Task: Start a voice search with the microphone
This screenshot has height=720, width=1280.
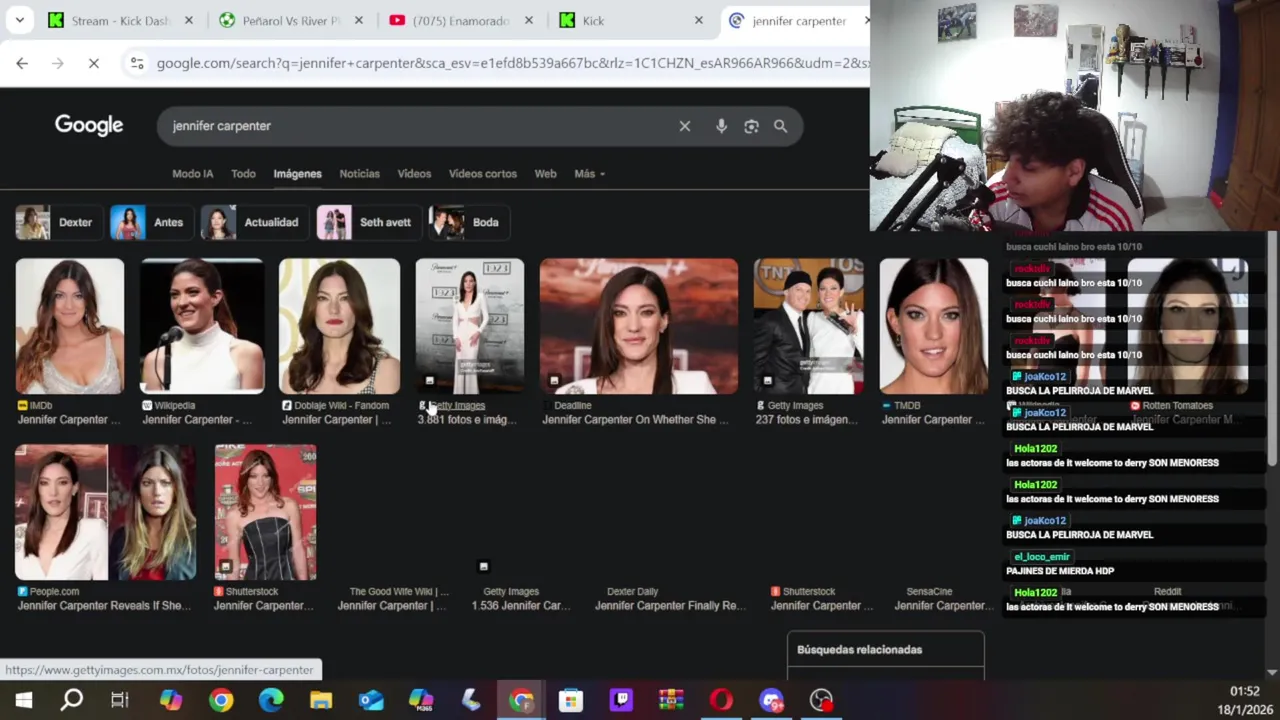Action: (x=721, y=126)
